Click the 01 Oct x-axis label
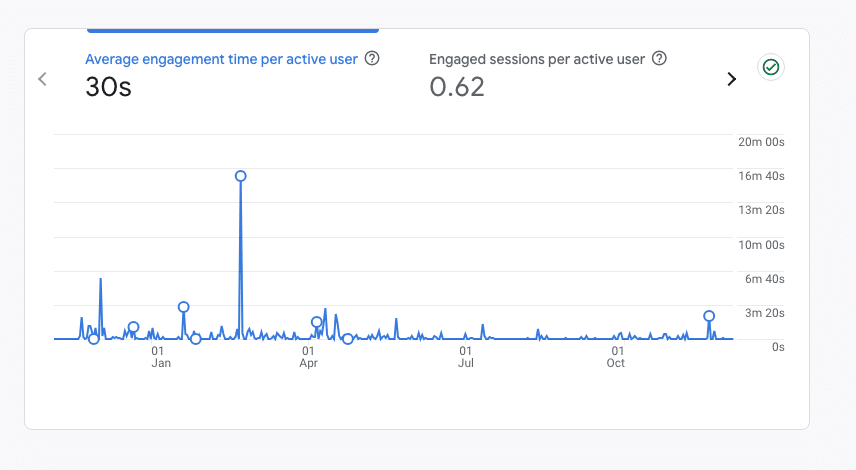This screenshot has height=470, width=856. pos(617,357)
